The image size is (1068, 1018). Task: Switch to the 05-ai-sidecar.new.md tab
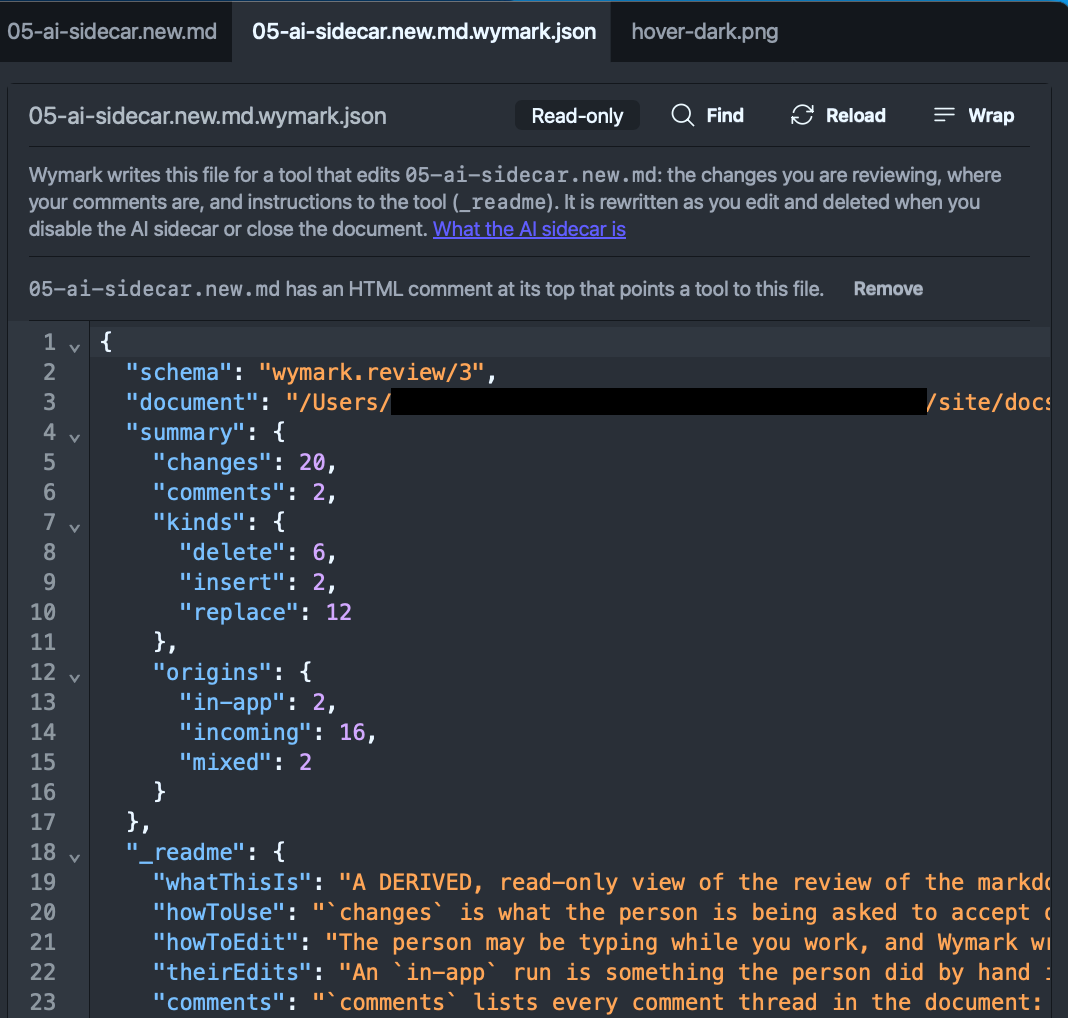click(x=112, y=31)
